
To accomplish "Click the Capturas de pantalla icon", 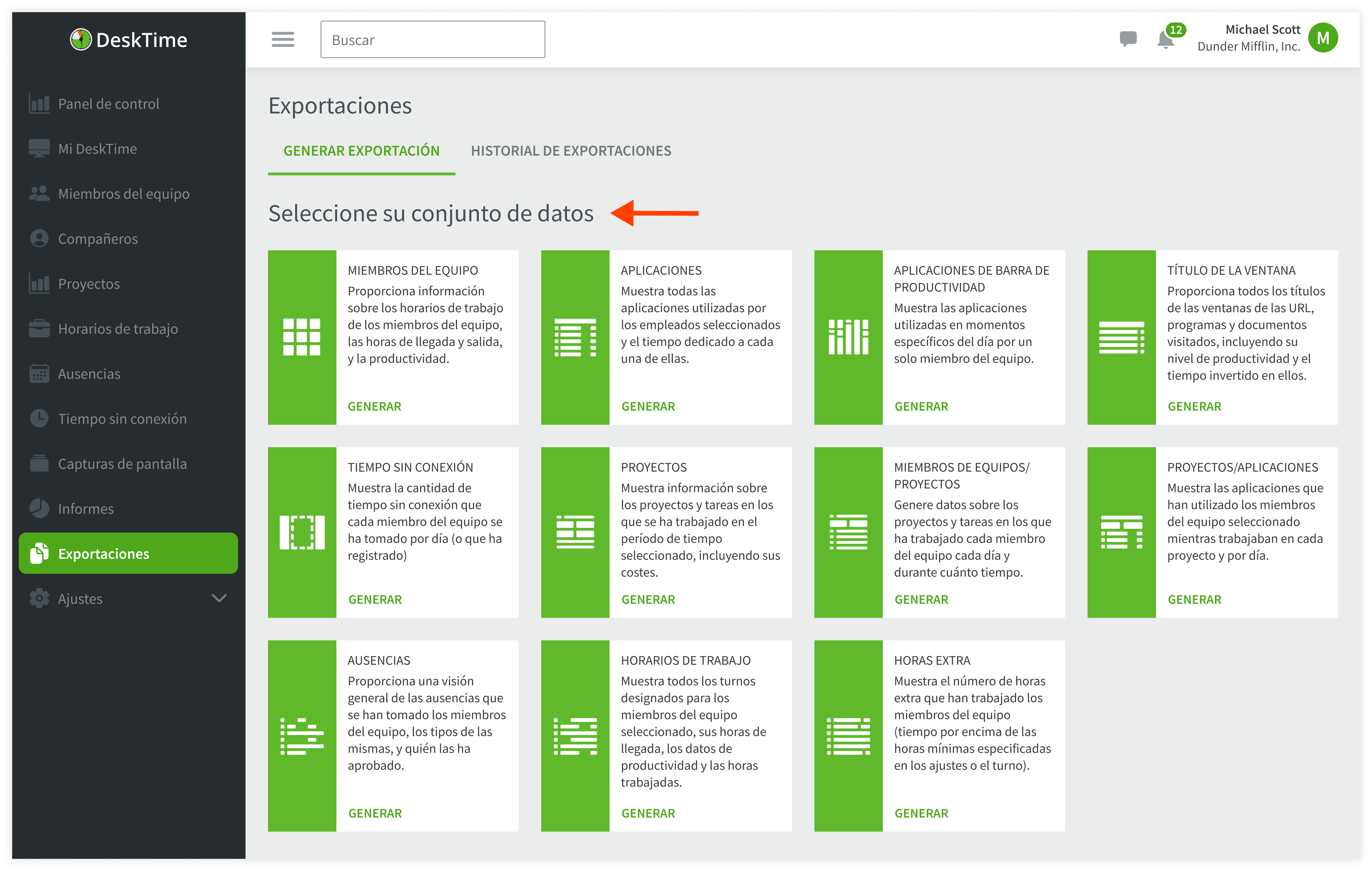I will pyautogui.click(x=39, y=463).
